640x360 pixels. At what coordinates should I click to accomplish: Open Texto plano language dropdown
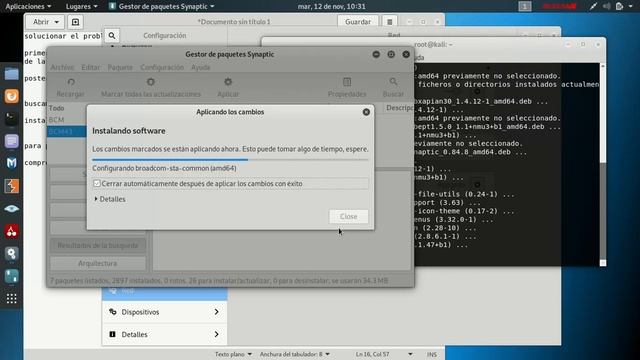233,354
